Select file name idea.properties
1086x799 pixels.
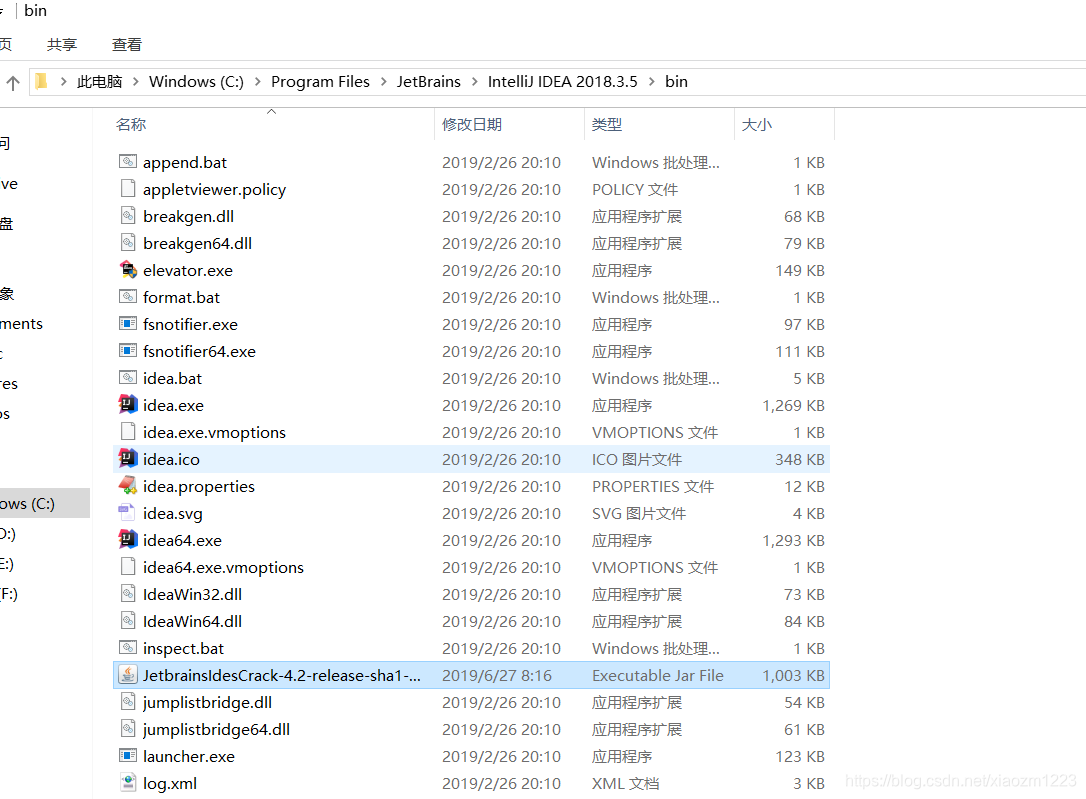tap(199, 487)
